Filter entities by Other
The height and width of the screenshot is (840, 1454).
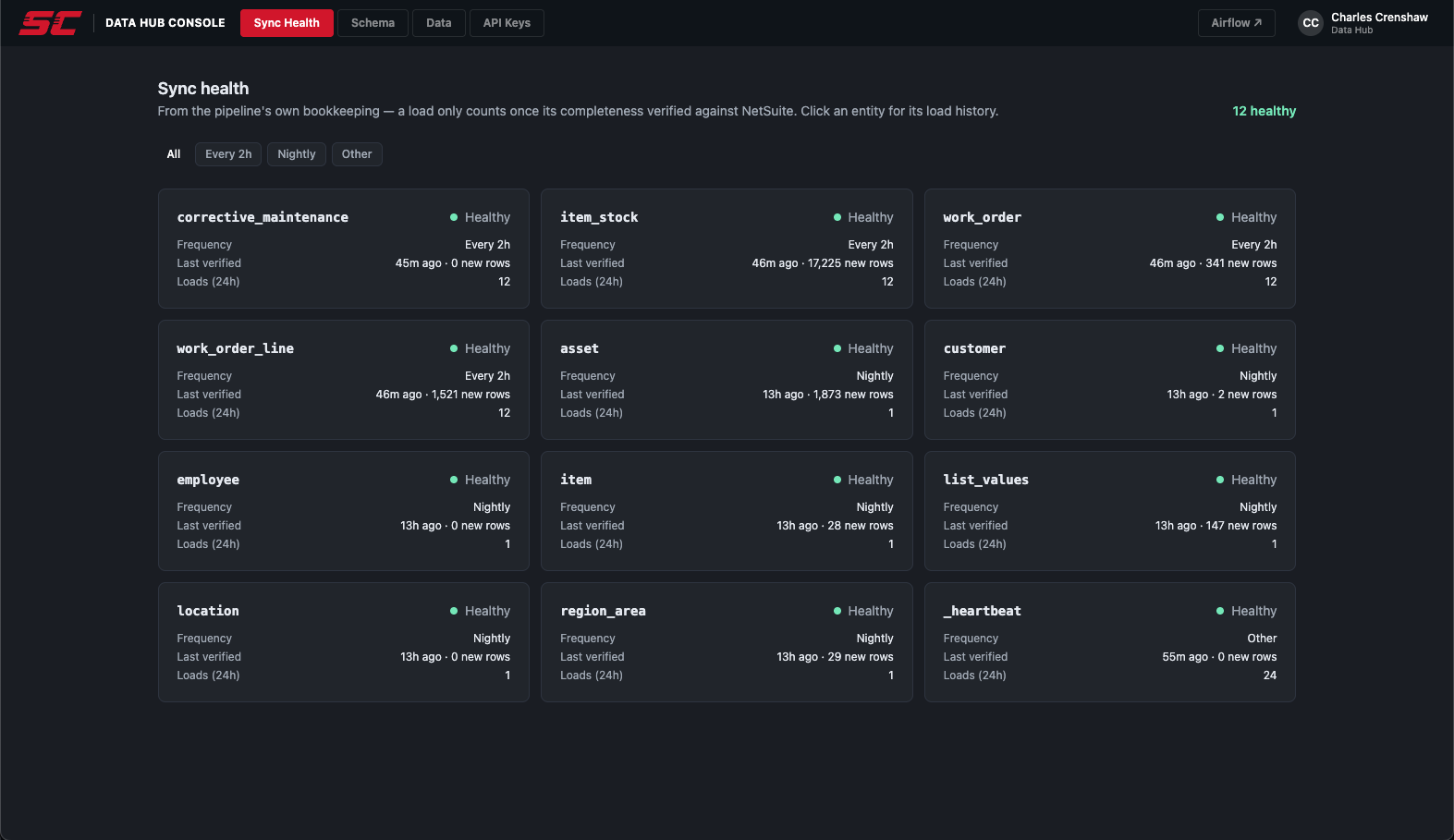click(x=357, y=154)
